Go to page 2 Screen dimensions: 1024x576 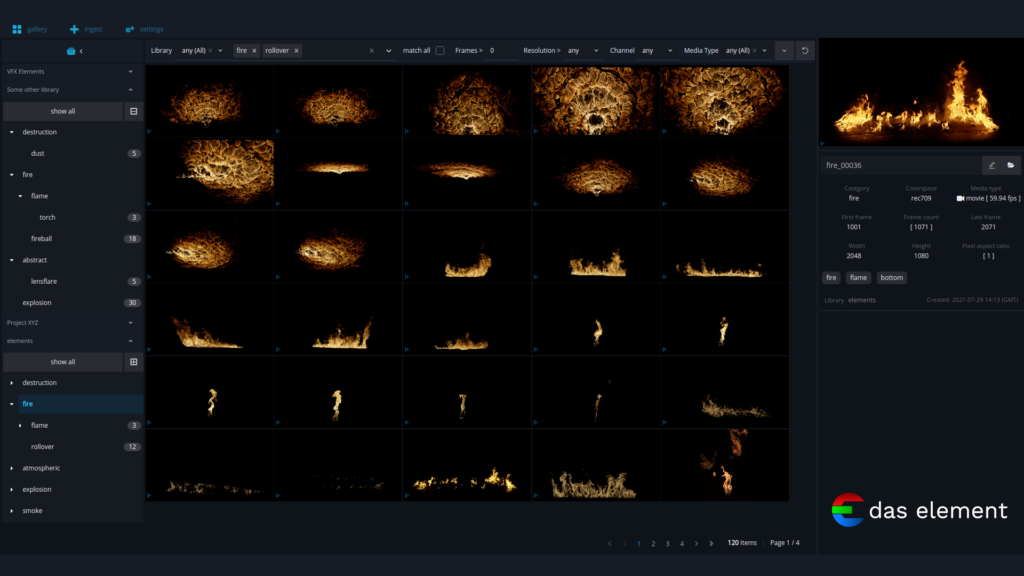(x=653, y=543)
